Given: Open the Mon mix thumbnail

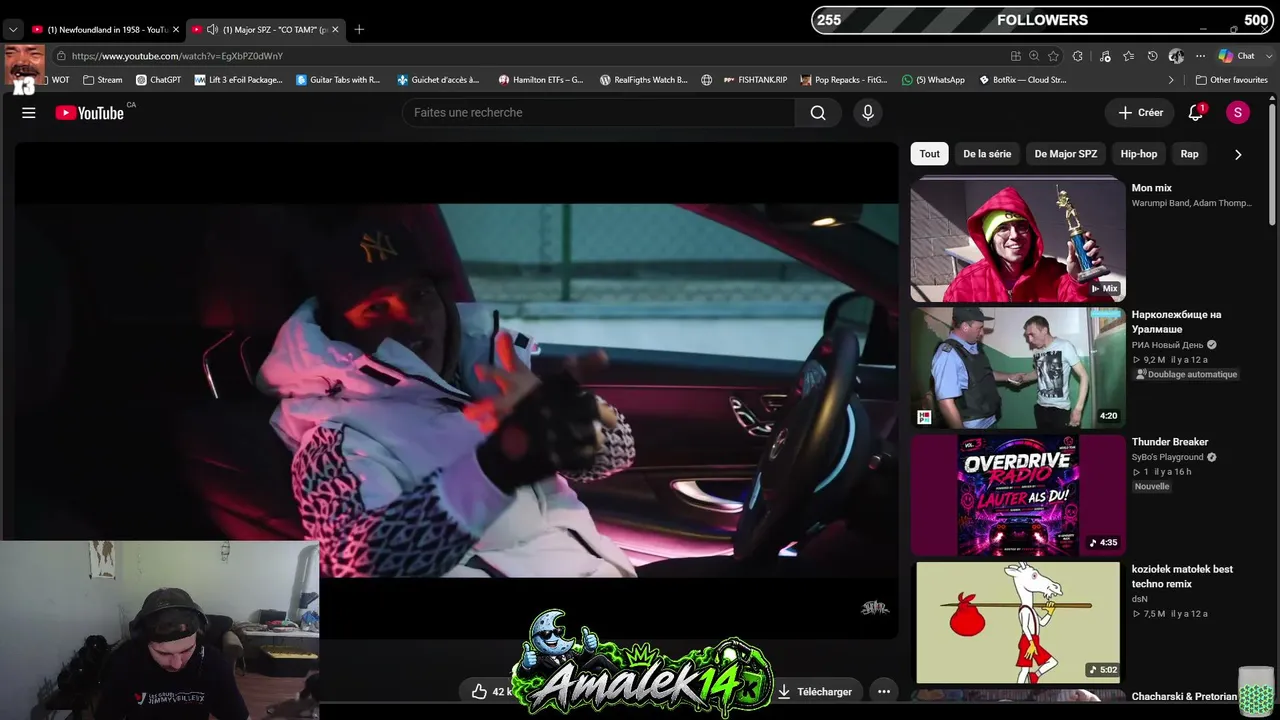Looking at the screenshot, I should pos(1018,241).
